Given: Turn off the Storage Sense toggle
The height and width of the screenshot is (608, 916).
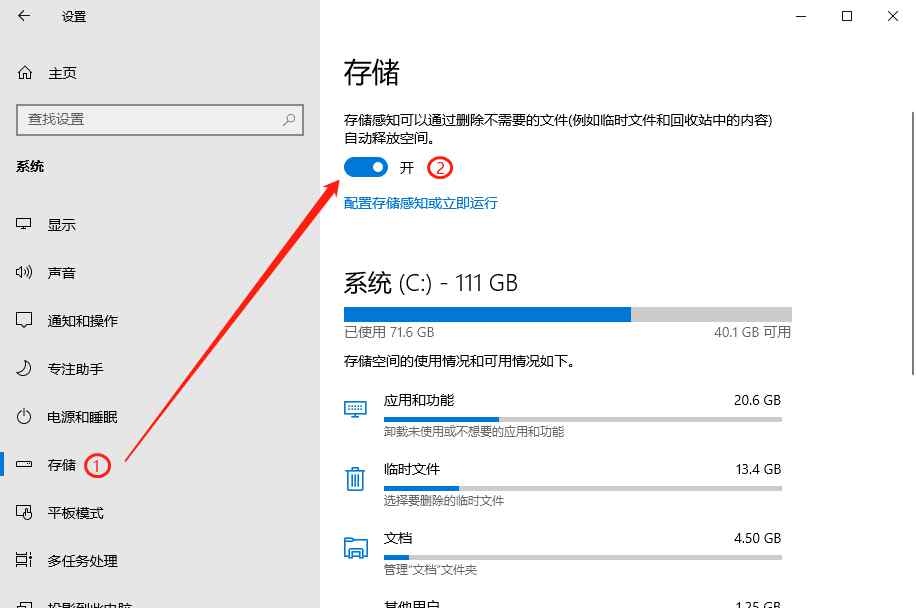Looking at the screenshot, I should (365, 167).
